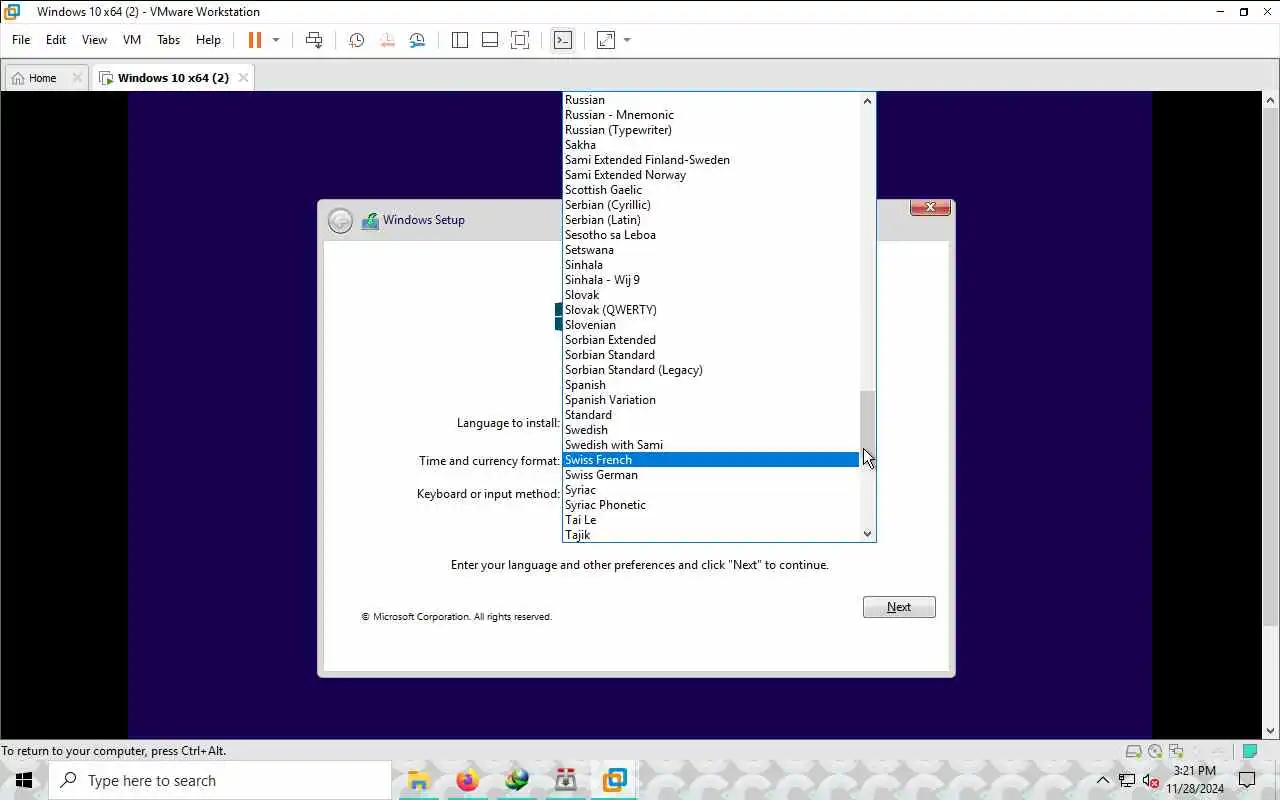
Task: Select the highlighted Swiss French entry
Action: coord(710,460)
